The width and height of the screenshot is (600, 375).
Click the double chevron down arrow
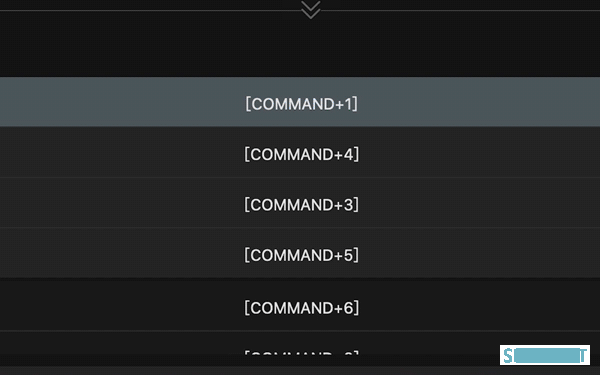311,10
